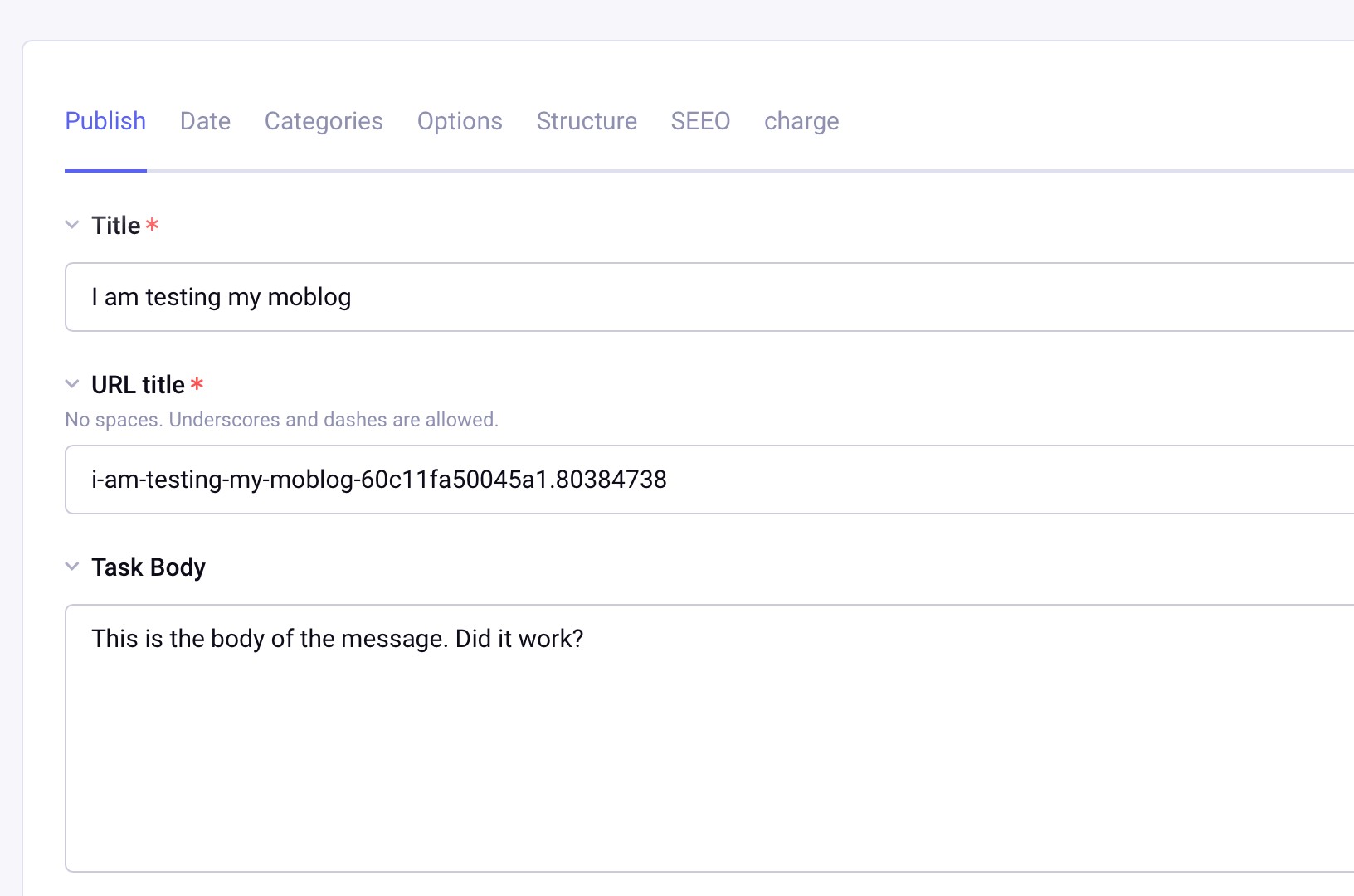The image size is (1354, 896).
Task: Collapse the Title field chevron
Action: click(x=72, y=225)
